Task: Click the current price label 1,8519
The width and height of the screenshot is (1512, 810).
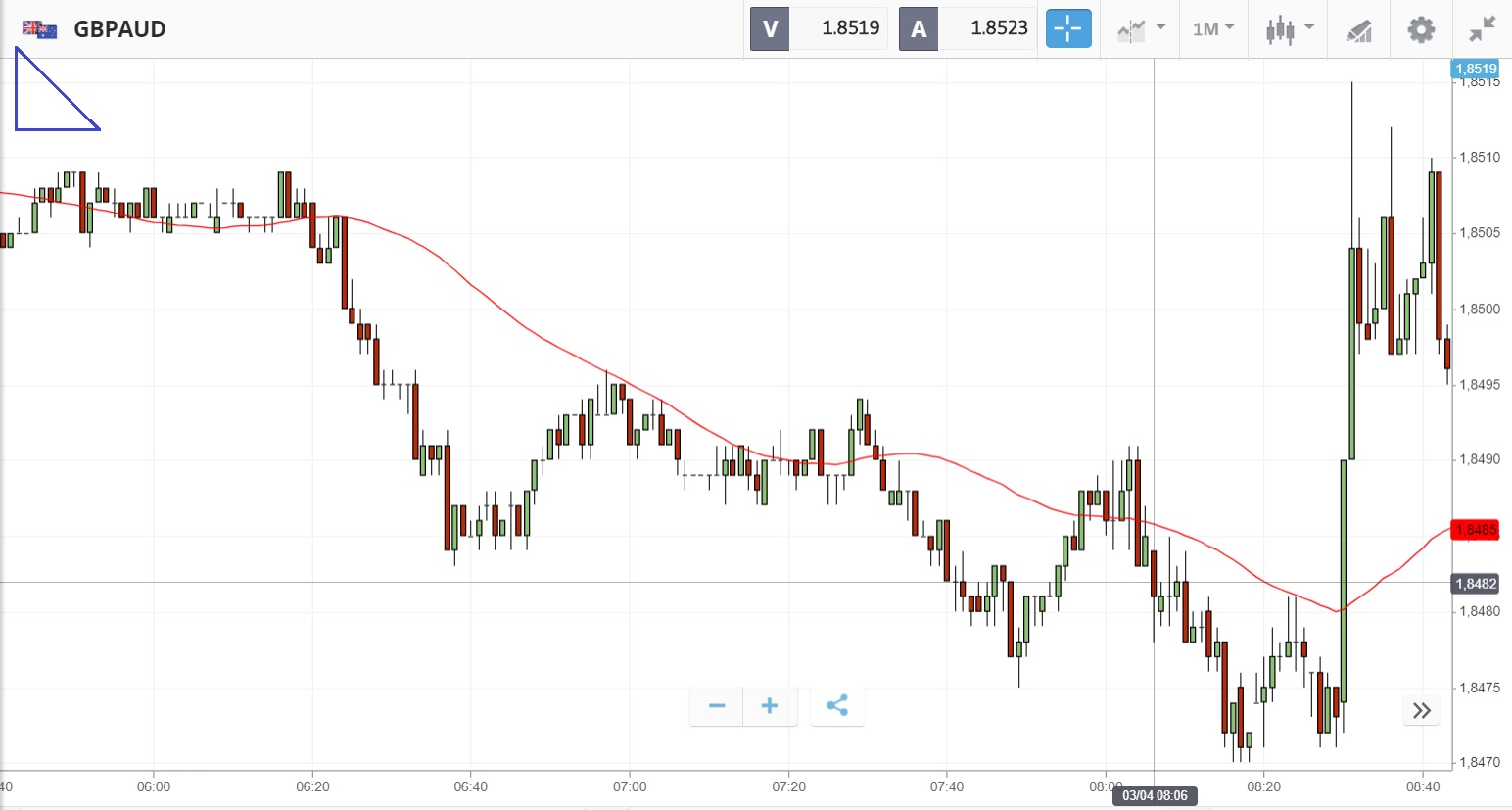Action: [1475, 69]
